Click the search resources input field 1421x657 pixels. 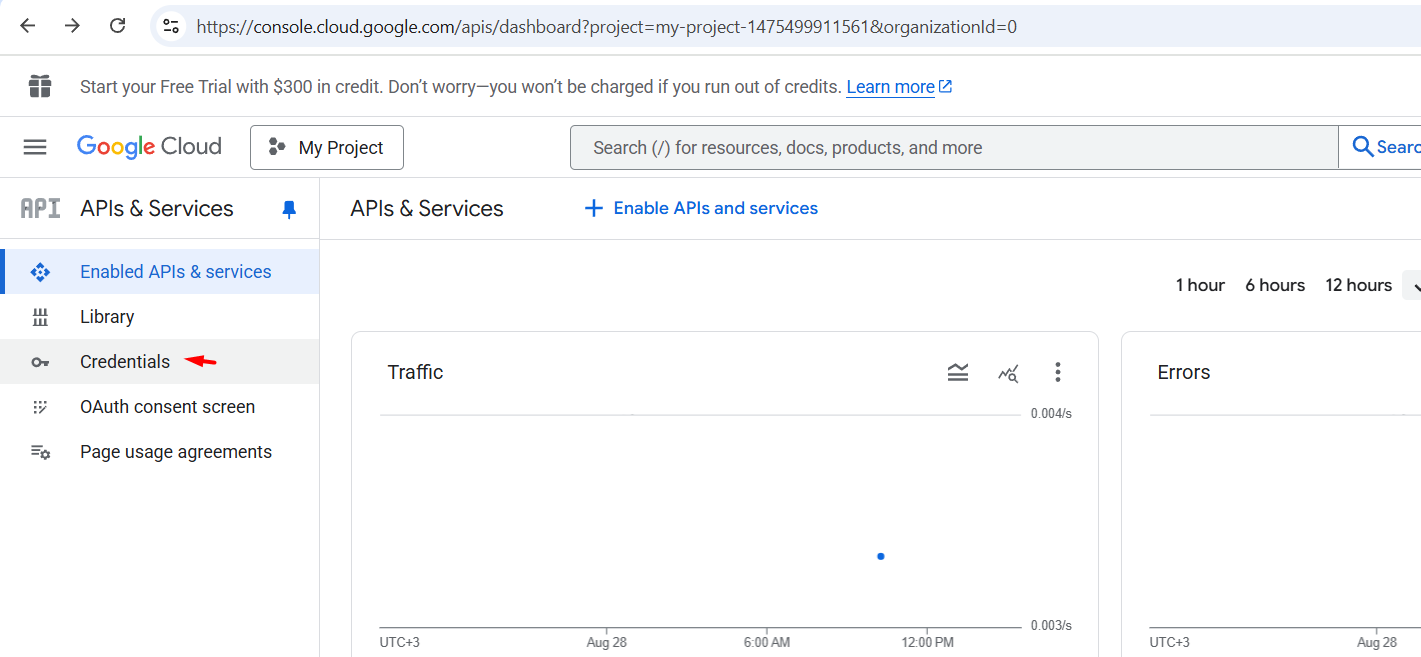click(x=950, y=148)
